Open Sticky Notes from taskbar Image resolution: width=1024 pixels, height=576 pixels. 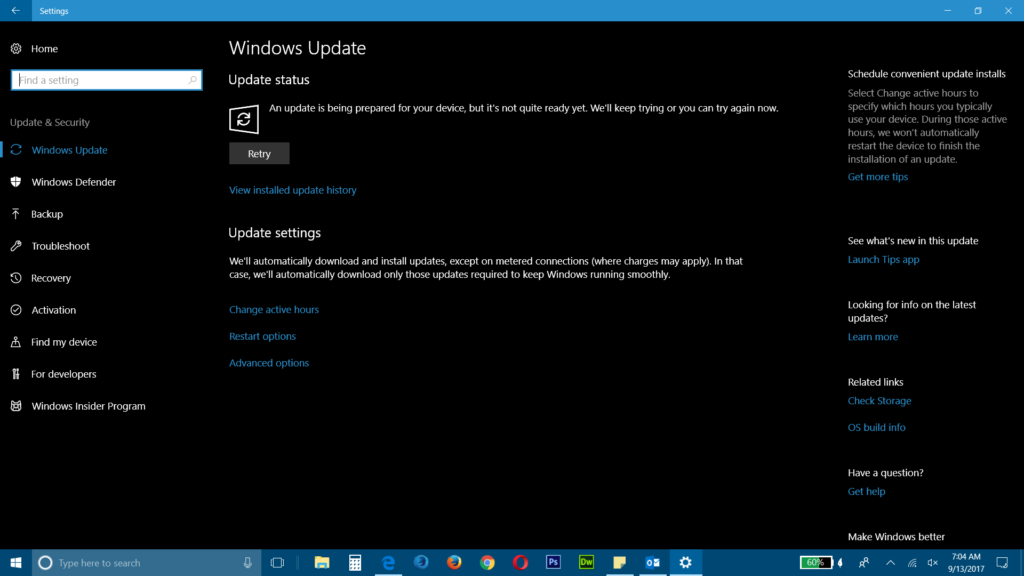620,562
